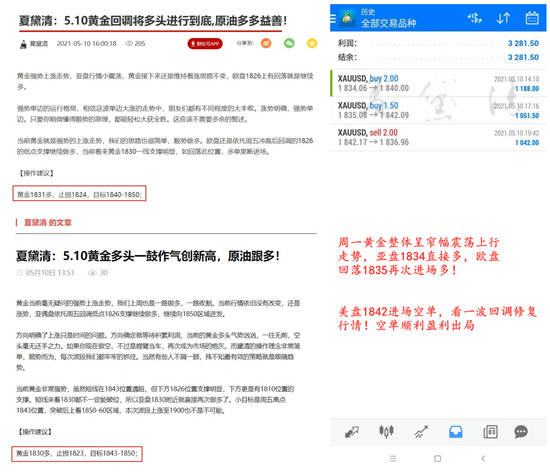This screenshot has width=550, height=475.
Task: Click price range 1 842.17 → 1 836.96
Action: click(x=373, y=142)
